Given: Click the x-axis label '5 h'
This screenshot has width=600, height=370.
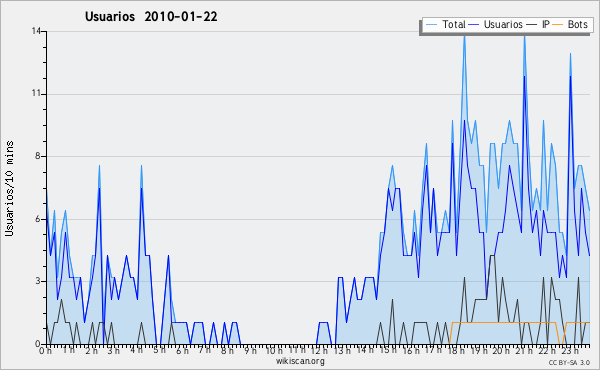Looking at the screenshot, I should (x=159, y=350).
